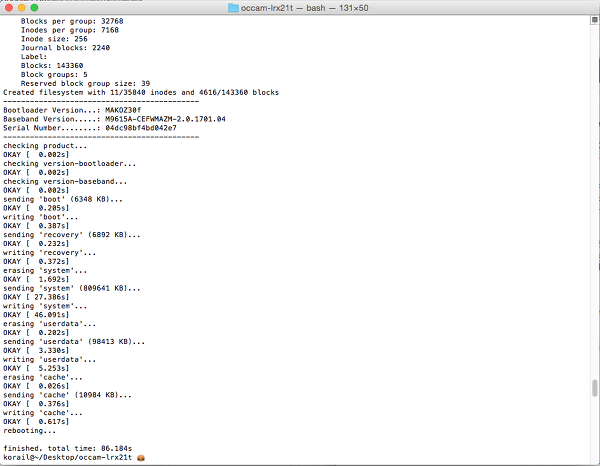600x466 pixels.
Task: Click the "sending 'cache' (10984 KB)" line
Action: (x=67, y=395)
